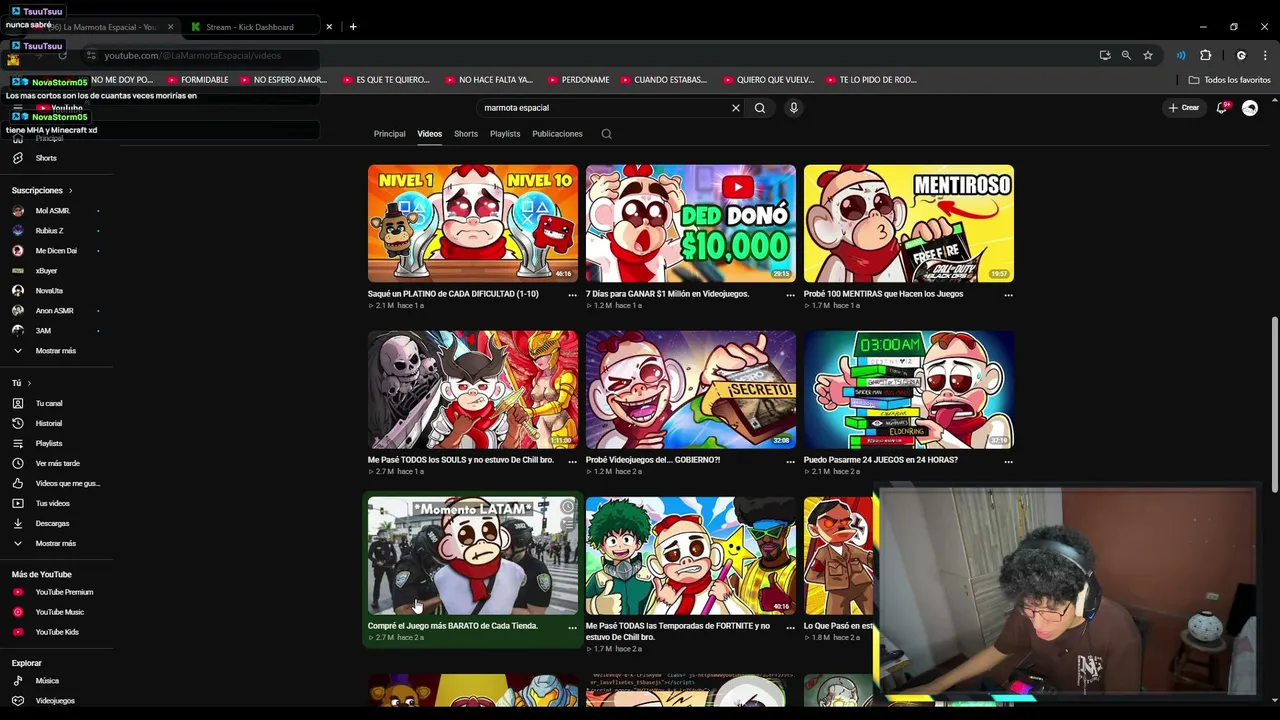Clear the search box text
The height and width of the screenshot is (720, 1280).
[736, 108]
